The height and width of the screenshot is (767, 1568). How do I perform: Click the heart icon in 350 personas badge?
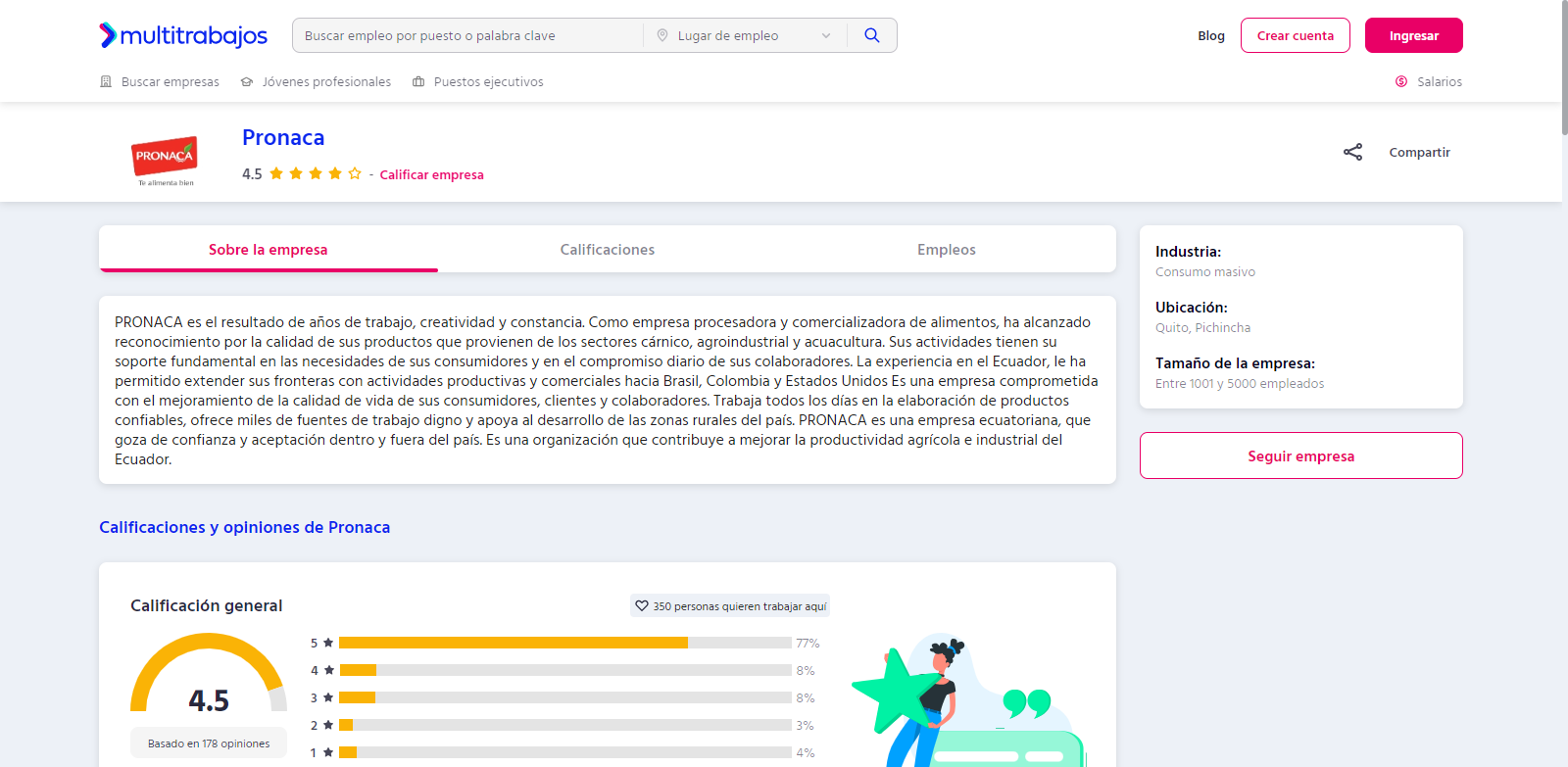[x=642, y=606]
